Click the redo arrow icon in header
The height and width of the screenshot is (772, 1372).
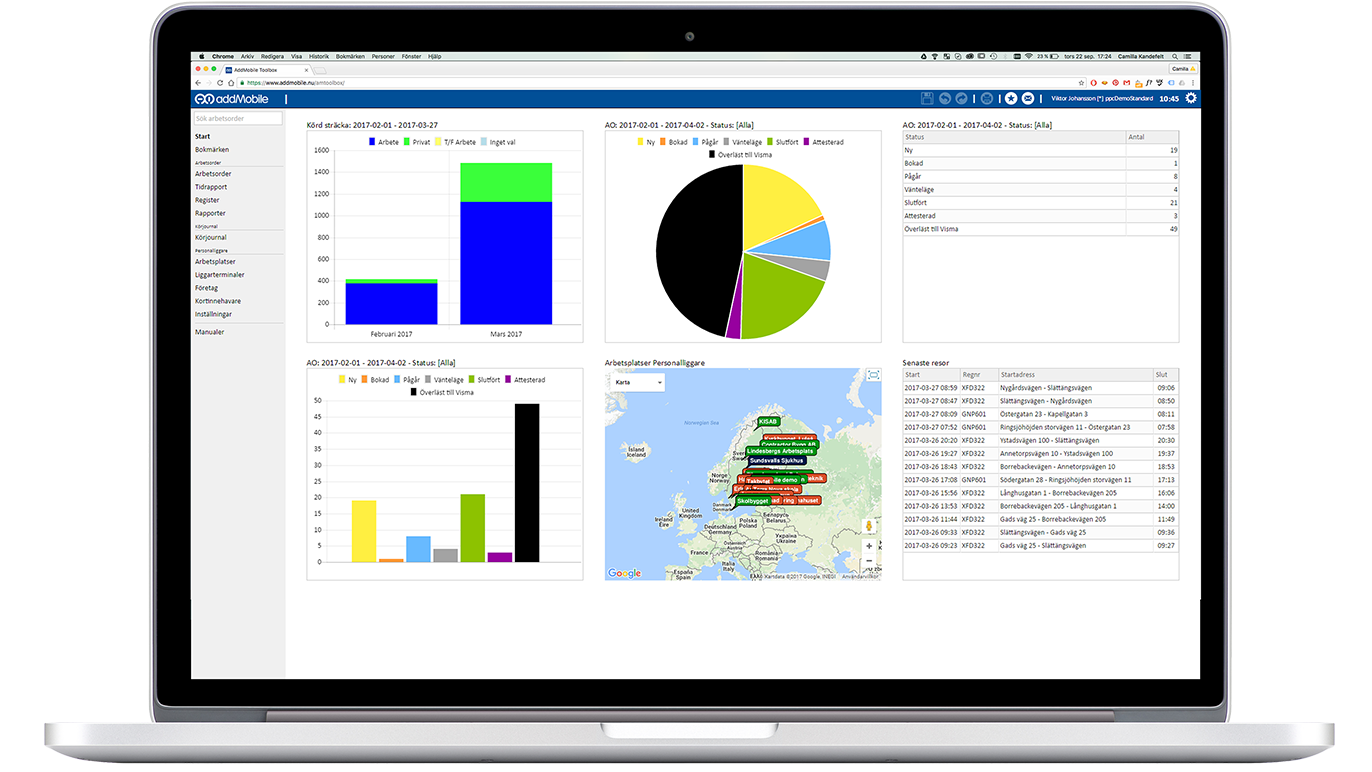pos(961,98)
